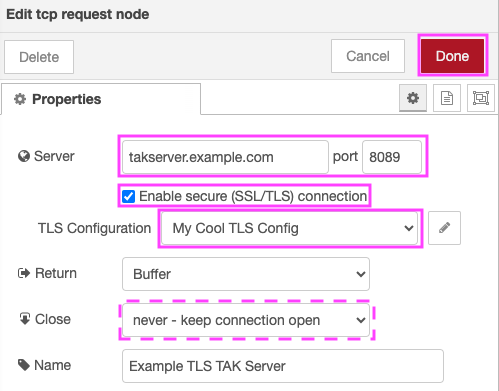Focus the port 8089 input field
The width and height of the screenshot is (499, 391).
pyautogui.click(x=392, y=157)
